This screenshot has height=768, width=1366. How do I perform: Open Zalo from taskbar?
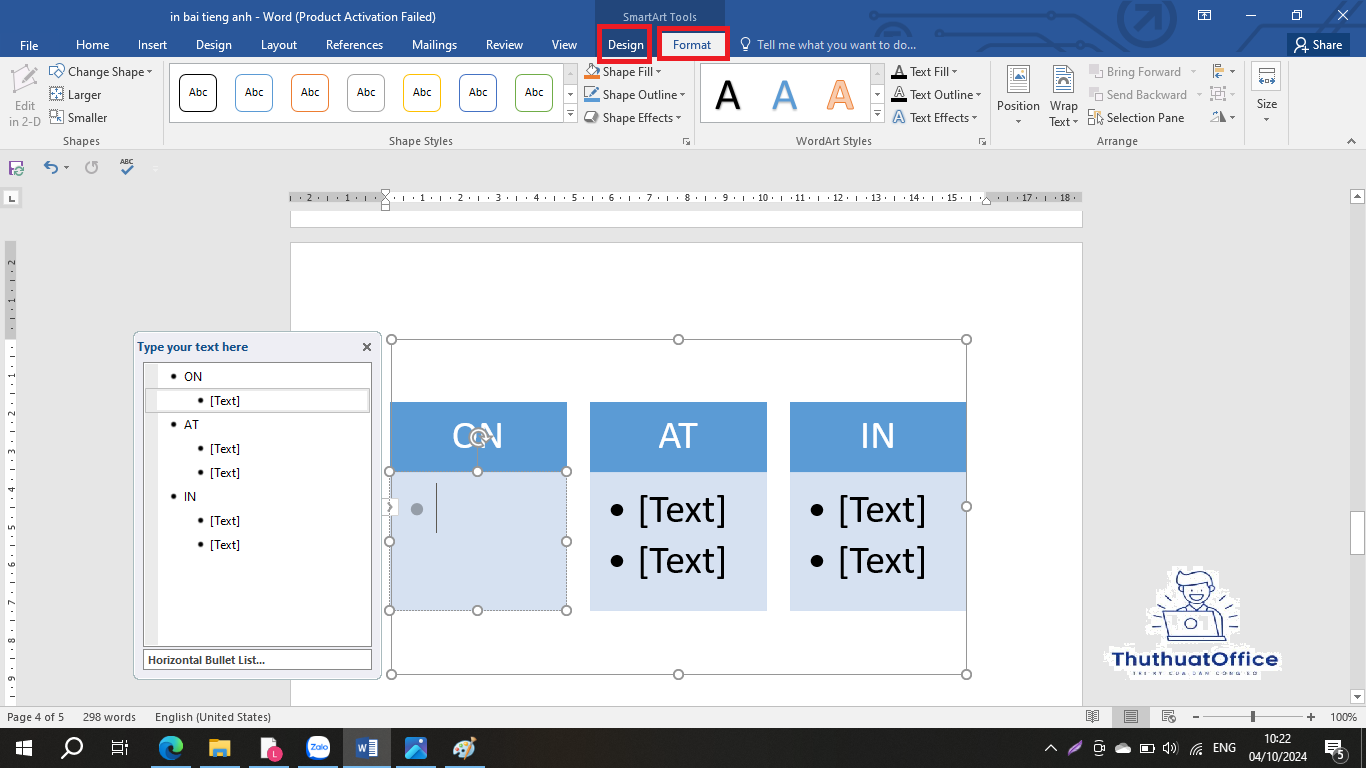318,748
